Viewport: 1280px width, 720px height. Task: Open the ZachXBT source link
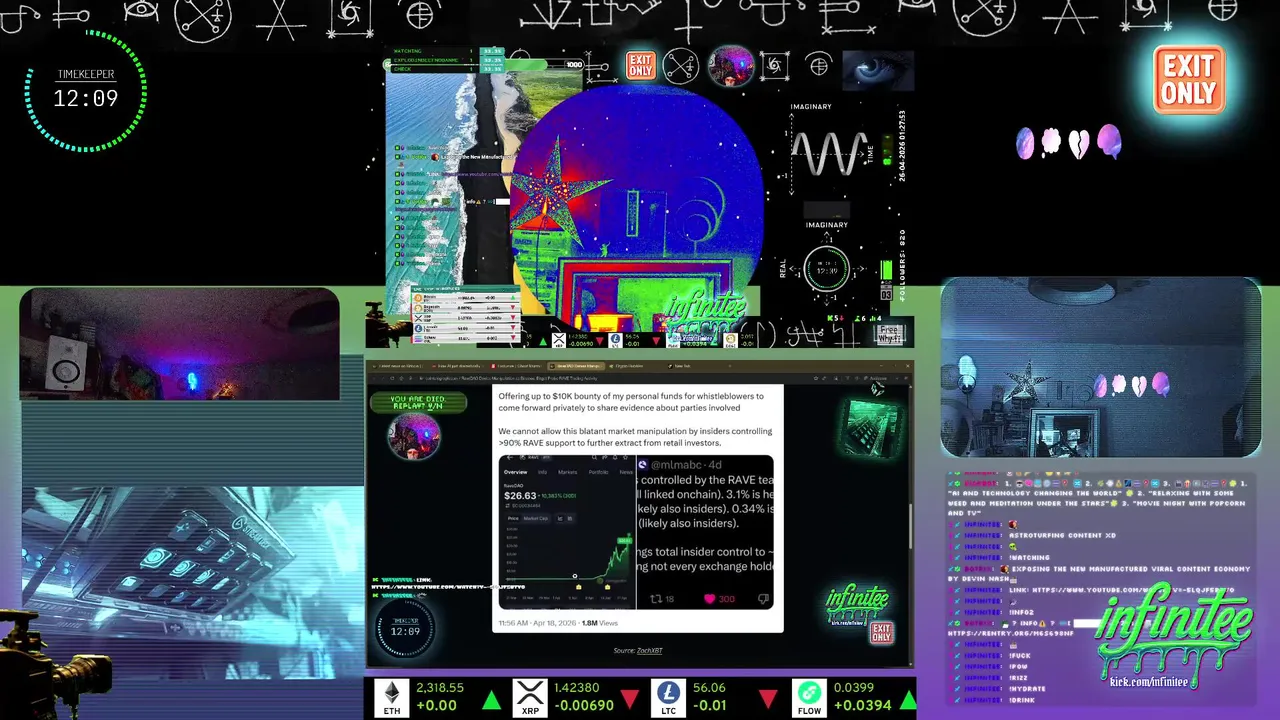(649, 650)
